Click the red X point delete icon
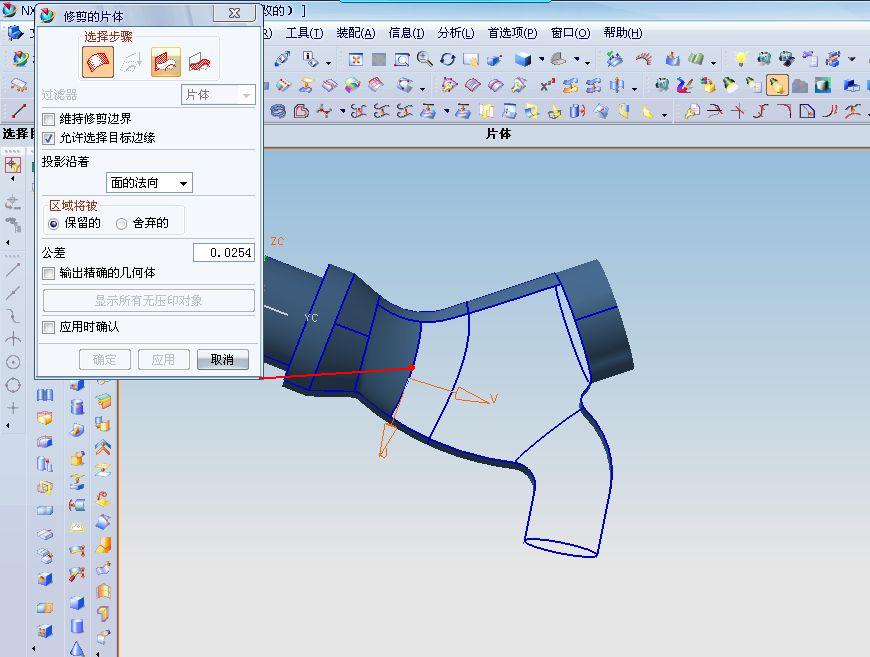This screenshot has height=657, width=870. tap(547, 85)
